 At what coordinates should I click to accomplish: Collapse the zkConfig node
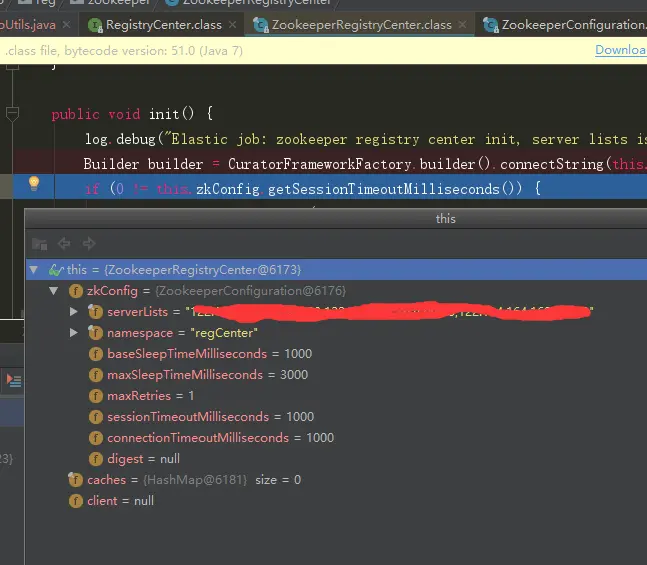tap(54, 291)
